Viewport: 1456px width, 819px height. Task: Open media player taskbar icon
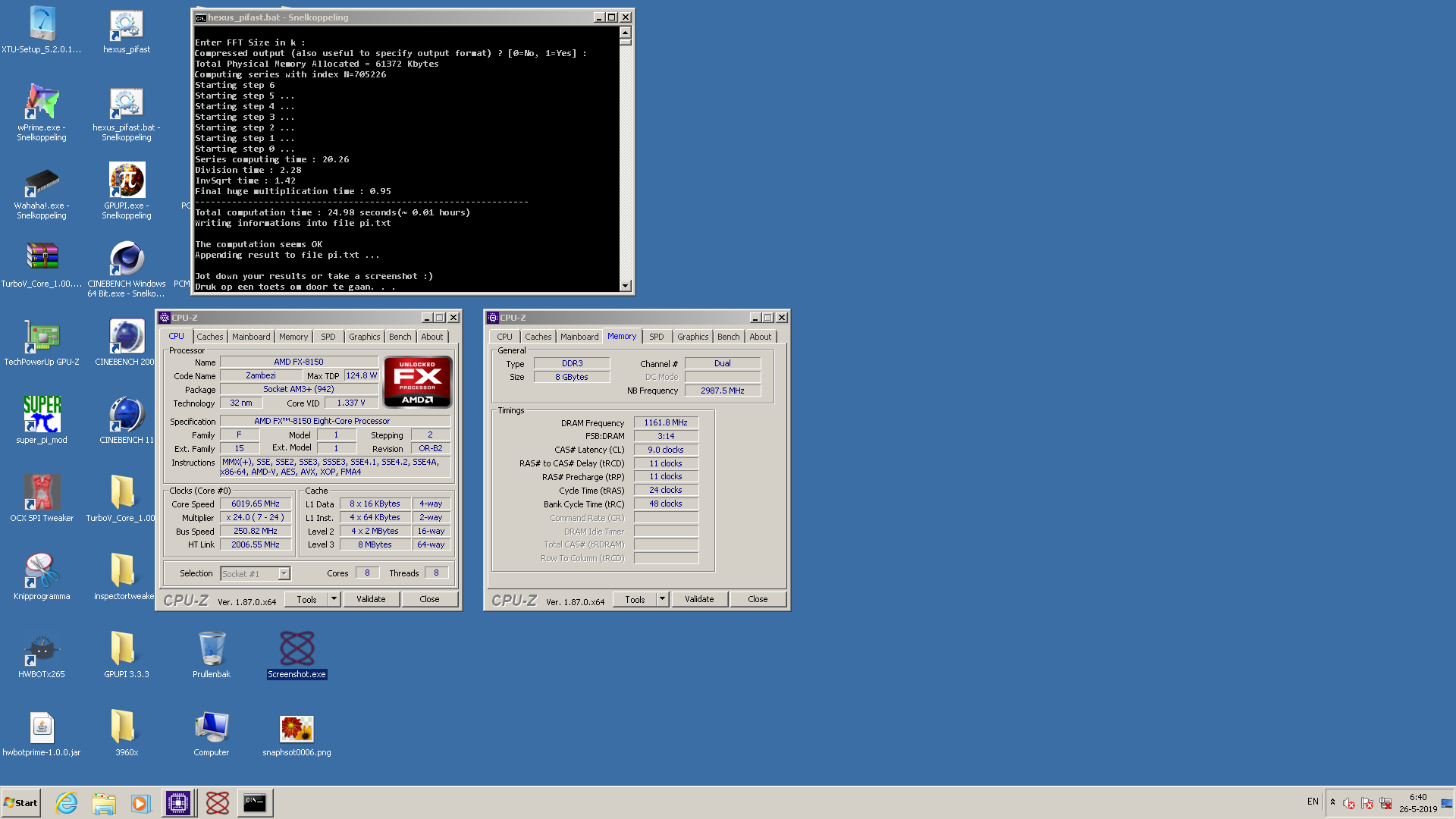141,803
